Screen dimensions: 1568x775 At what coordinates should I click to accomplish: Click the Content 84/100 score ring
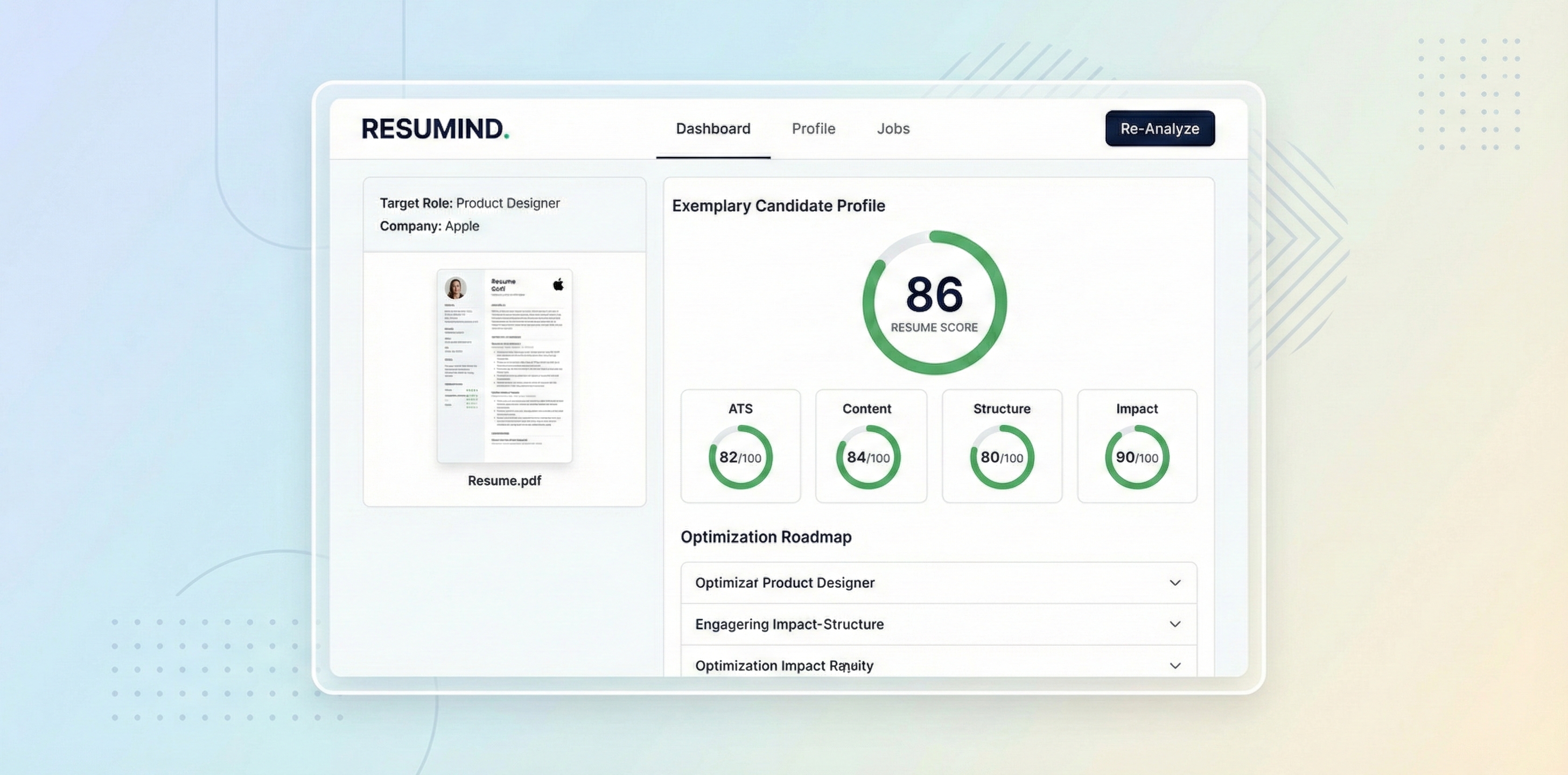(x=868, y=457)
